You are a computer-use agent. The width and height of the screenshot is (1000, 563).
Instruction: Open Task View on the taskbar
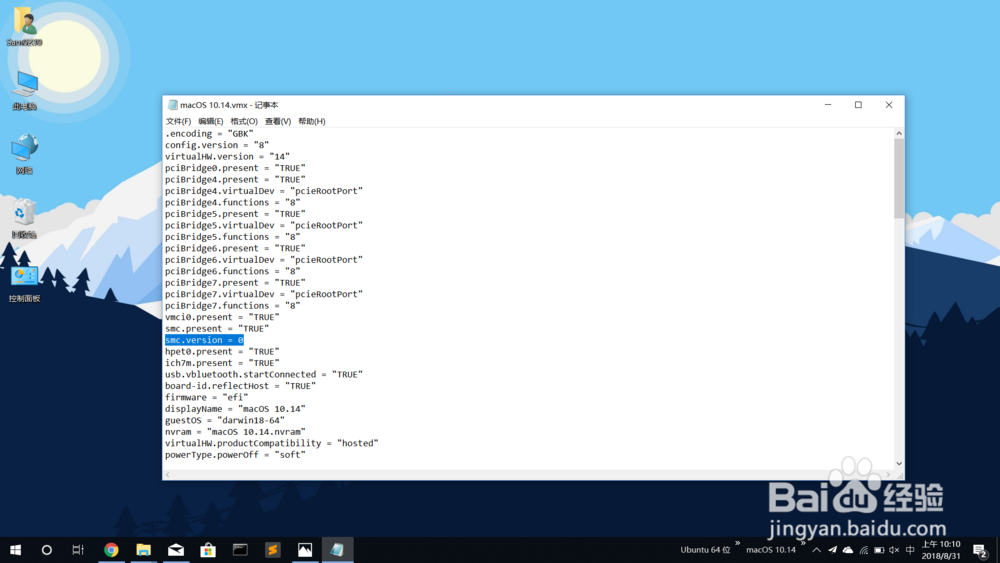(78, 550)
